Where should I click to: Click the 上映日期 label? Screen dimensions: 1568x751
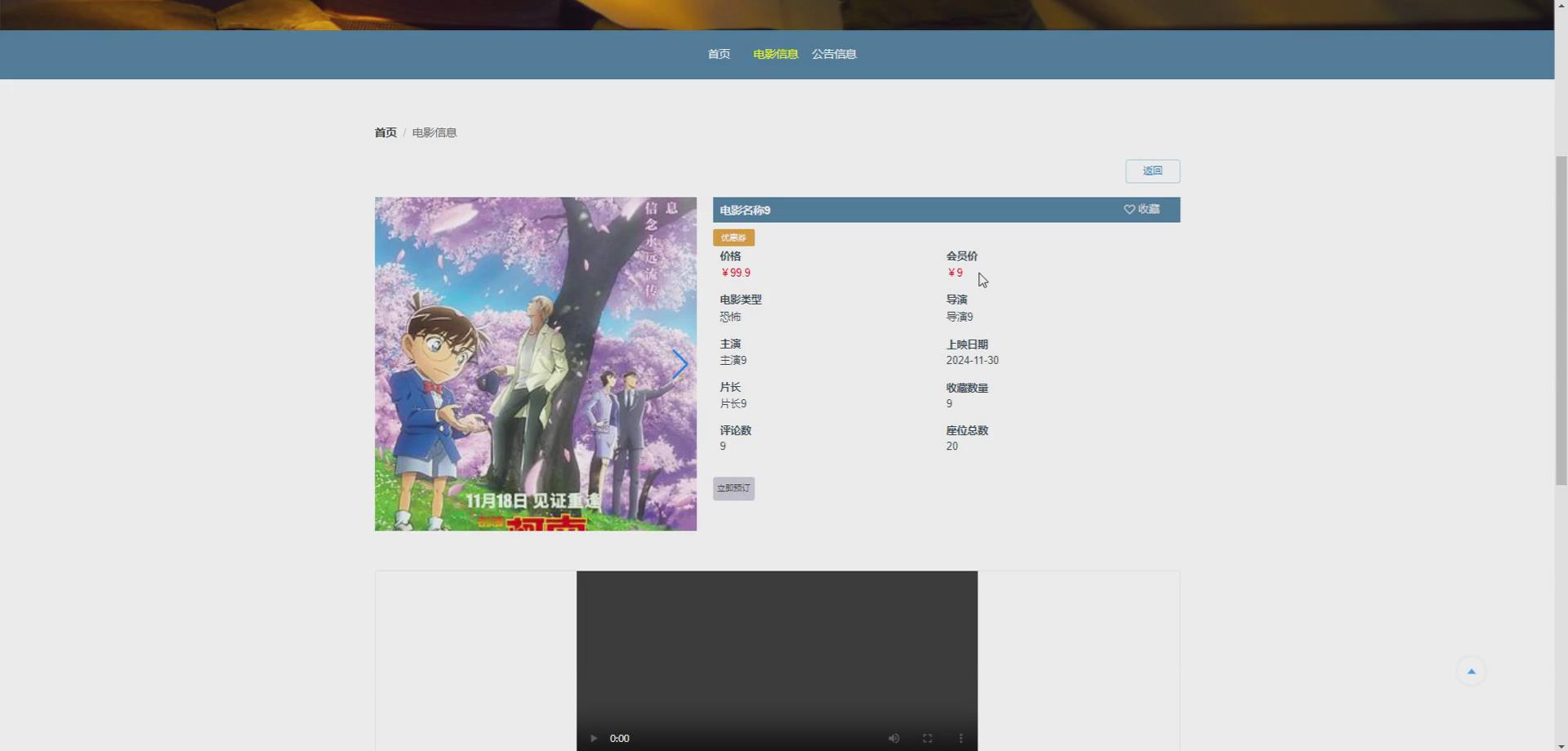click(967, 344)
